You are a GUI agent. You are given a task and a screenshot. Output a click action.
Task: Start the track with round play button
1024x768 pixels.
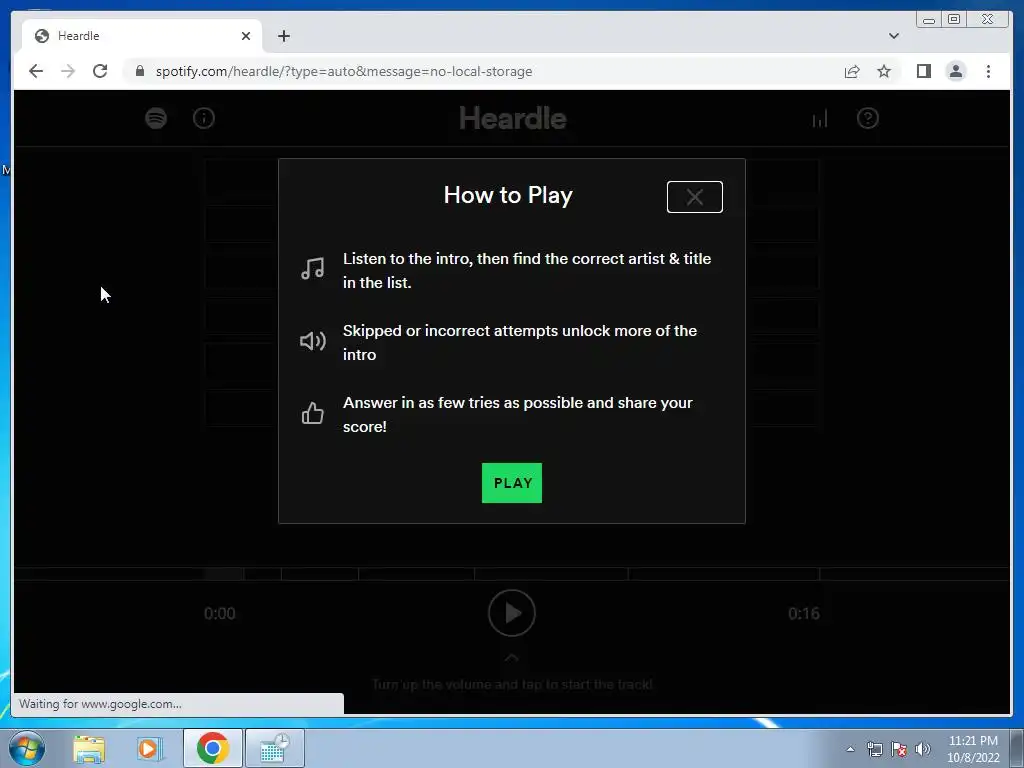511,613
